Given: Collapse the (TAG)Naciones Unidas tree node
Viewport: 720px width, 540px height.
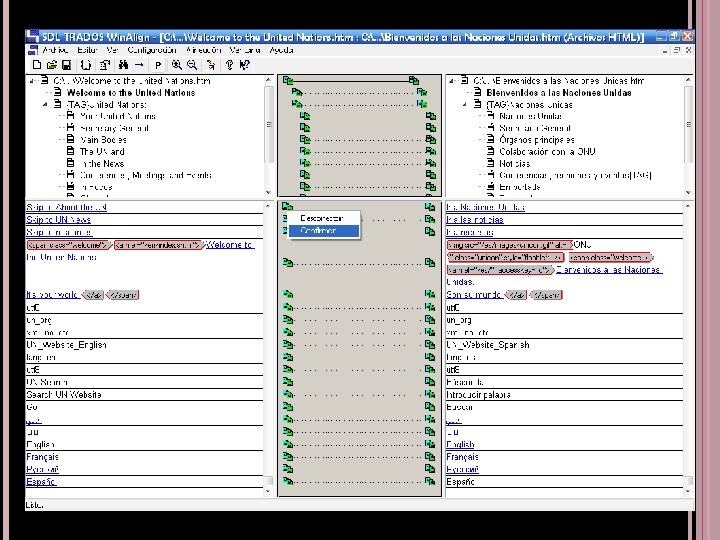Looking at the screenshot, I should click(x=465, y=105).
